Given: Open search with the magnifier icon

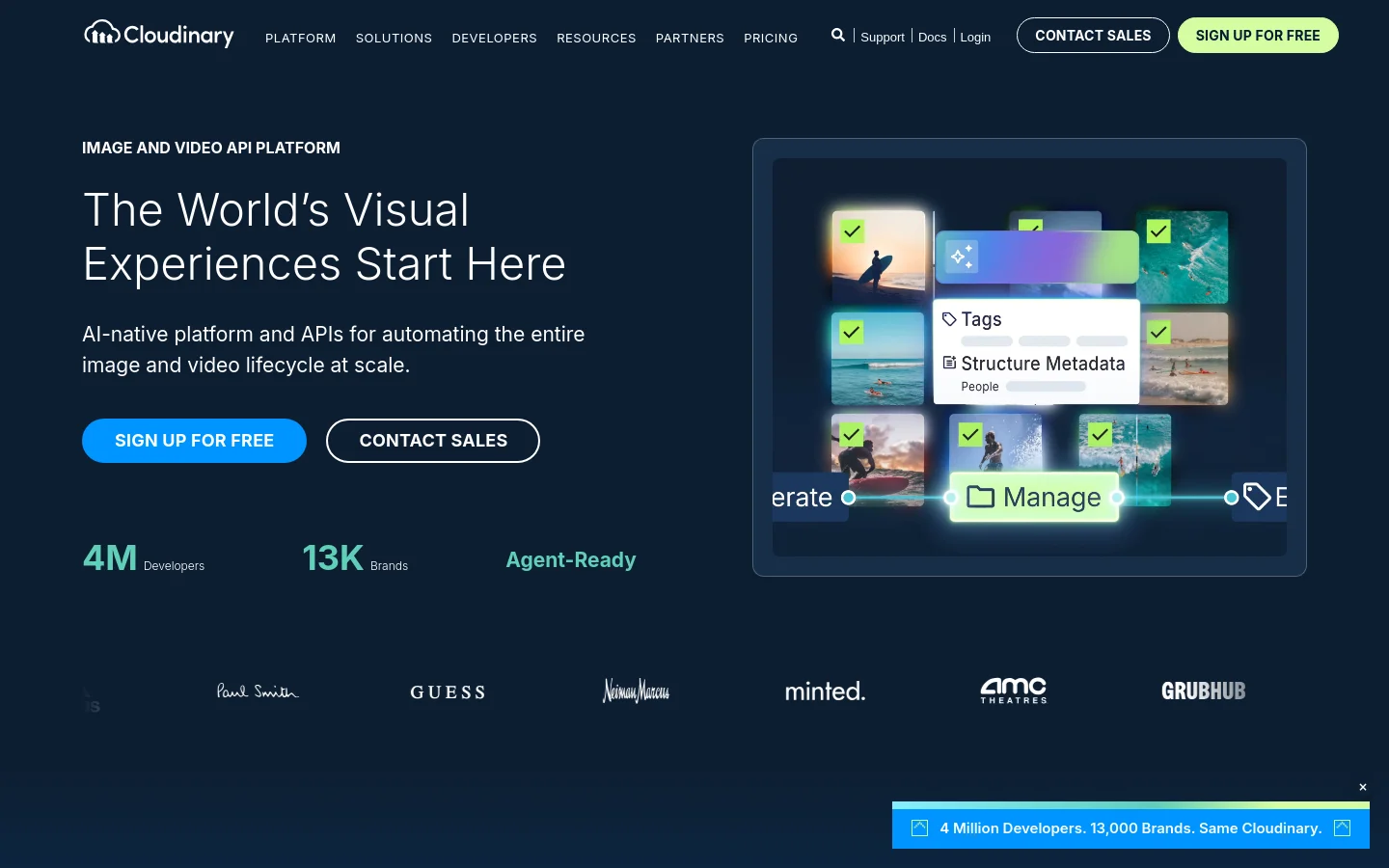Looking at the screenshot, I should pos(837,35).
